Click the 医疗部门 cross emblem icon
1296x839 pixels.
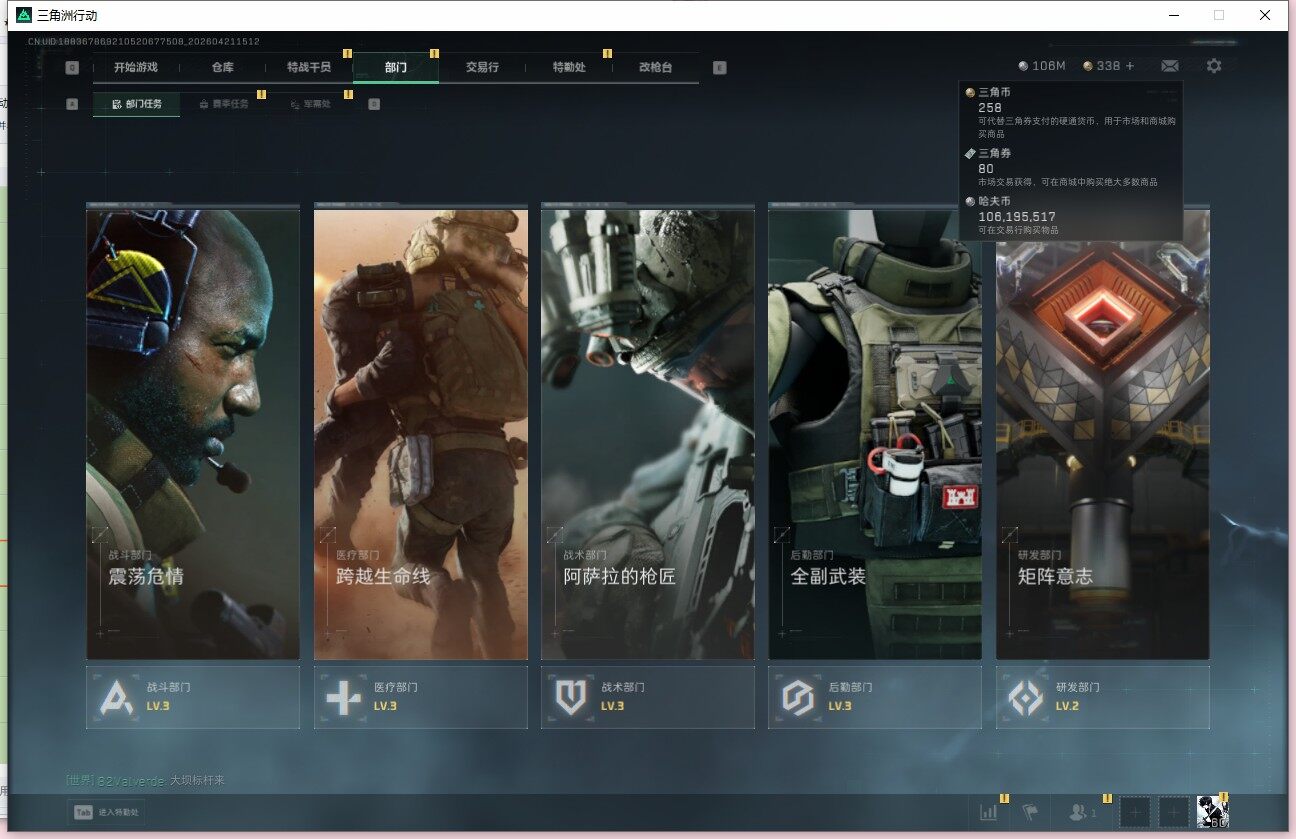point(343,697)
